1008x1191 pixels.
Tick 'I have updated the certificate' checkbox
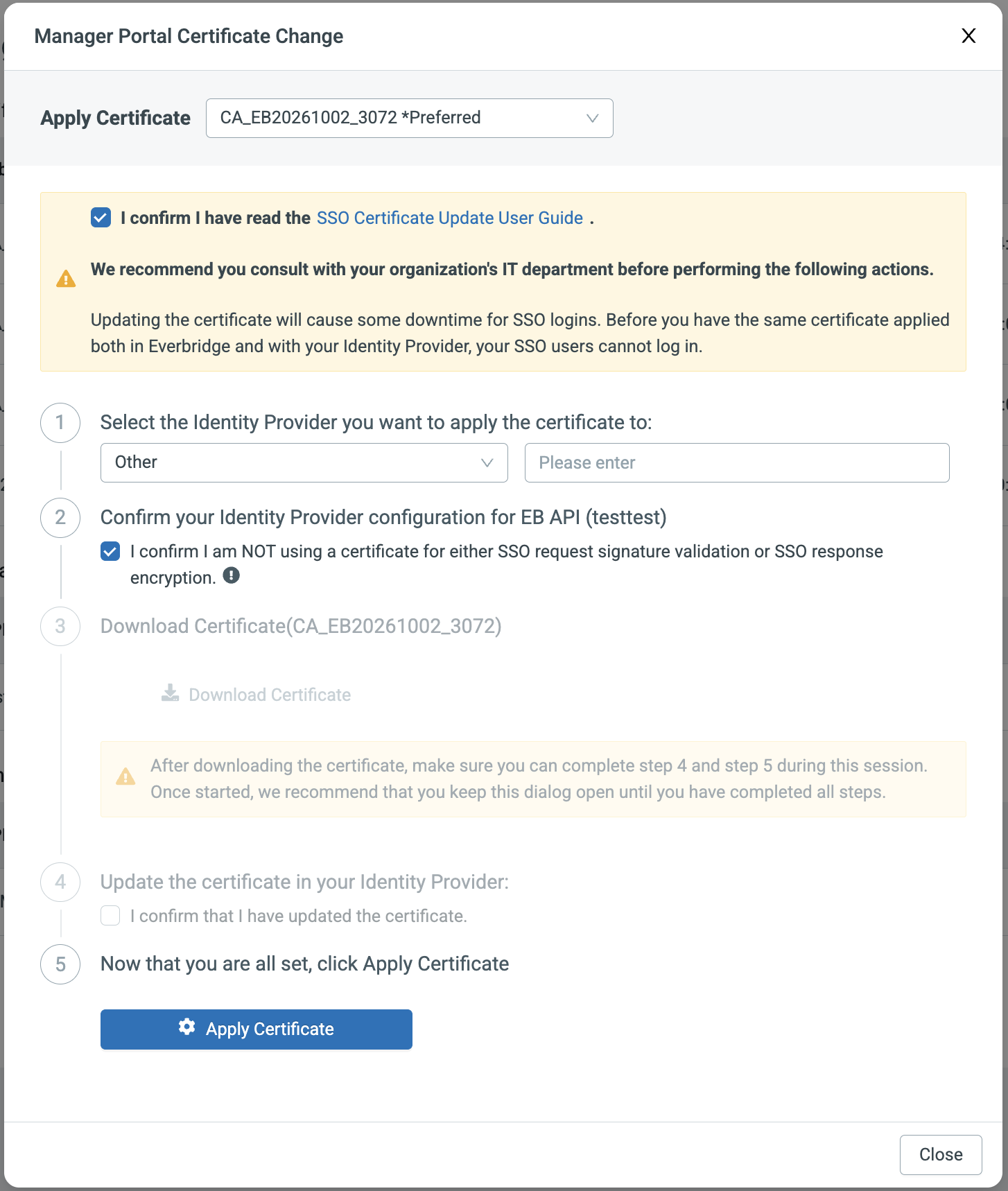click(110, 916)
